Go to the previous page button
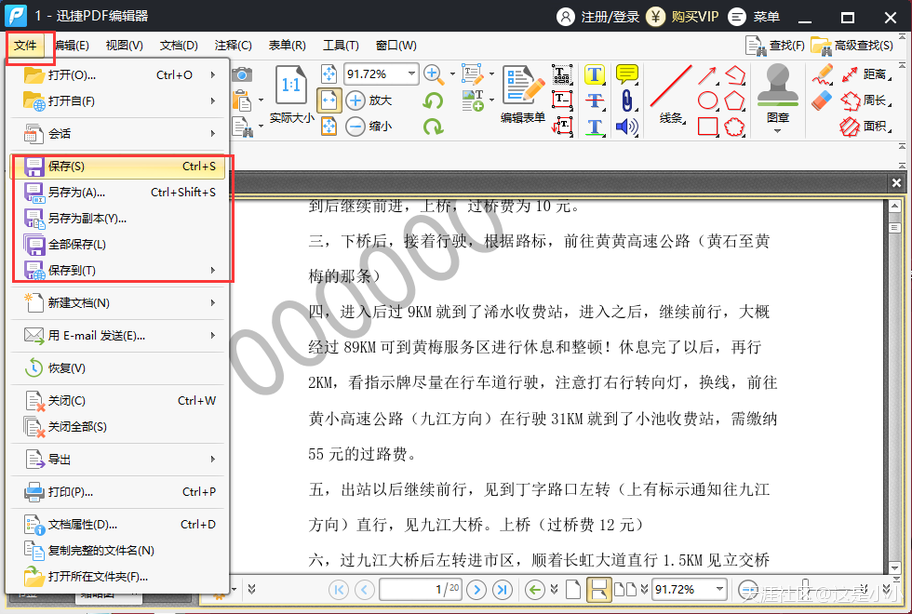 point(364,590)
